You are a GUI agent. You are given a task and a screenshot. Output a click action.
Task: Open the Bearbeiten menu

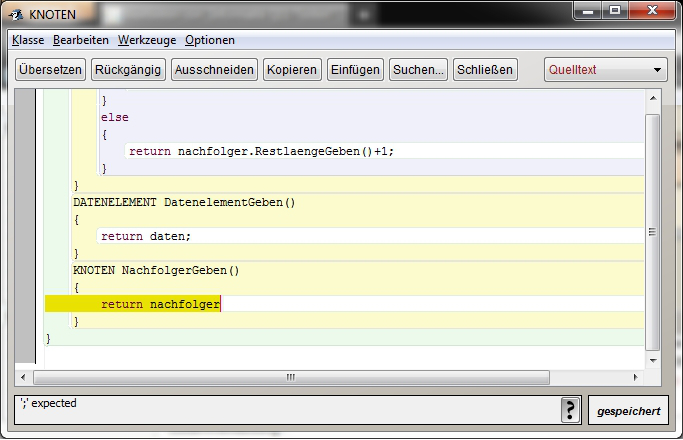click(x=82, y=40)
